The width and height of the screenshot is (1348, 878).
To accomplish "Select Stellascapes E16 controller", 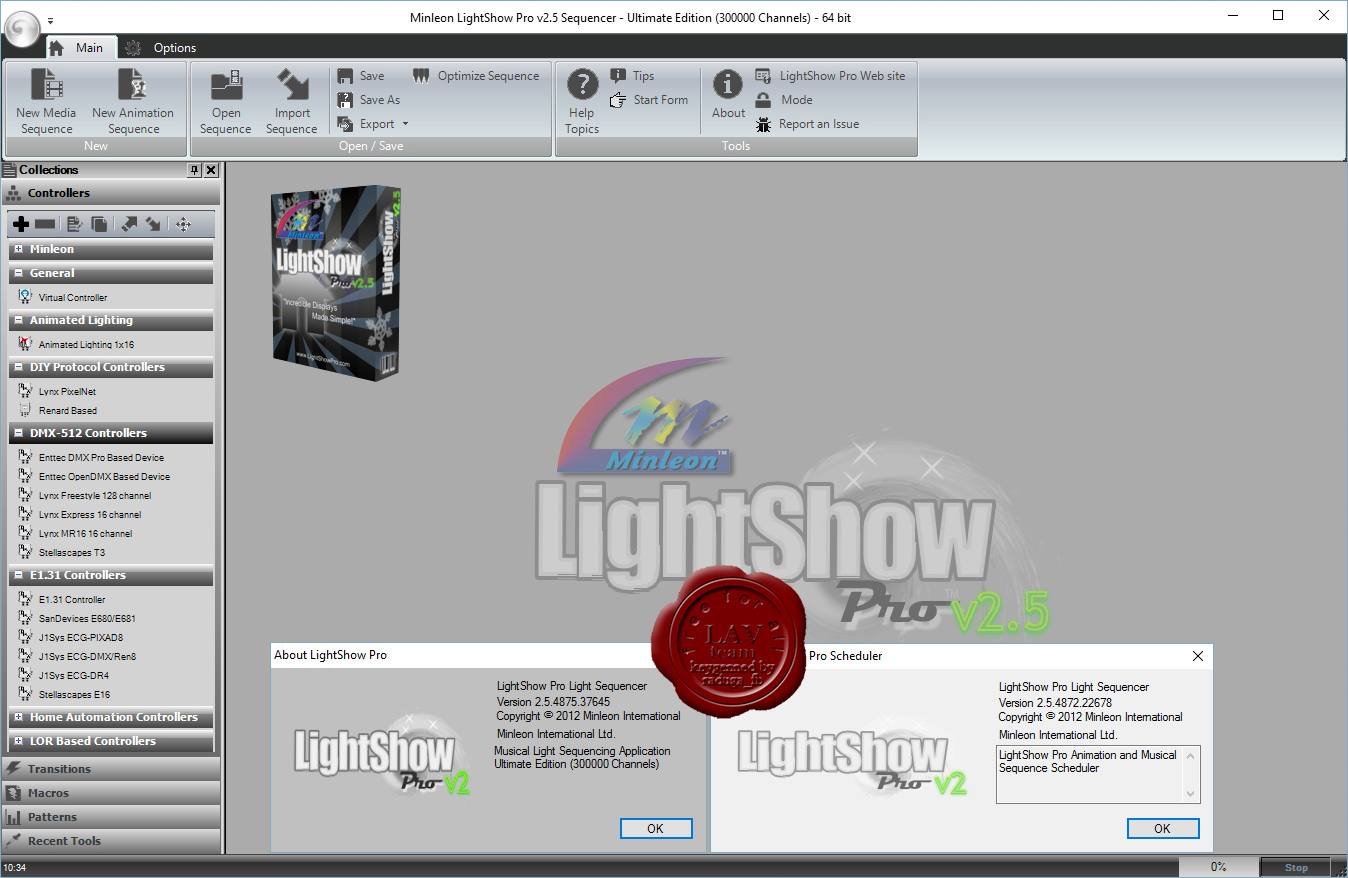I will click(74, 695).
